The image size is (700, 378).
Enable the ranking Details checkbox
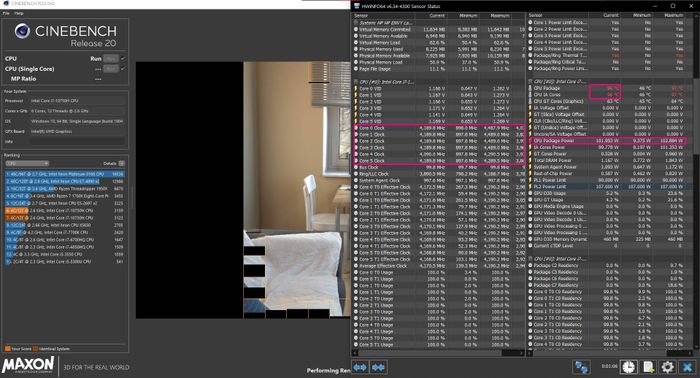tap(122, 163)
